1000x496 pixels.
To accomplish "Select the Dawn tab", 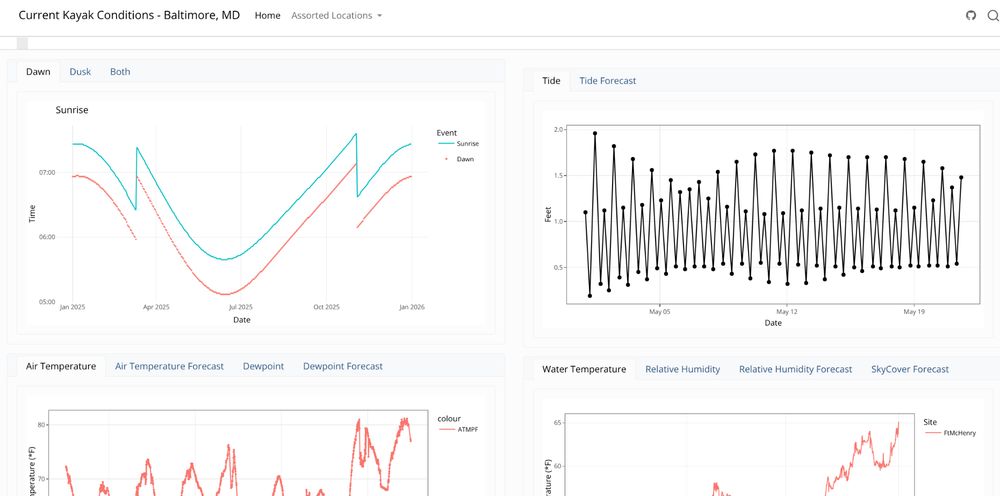I will 38,71.
